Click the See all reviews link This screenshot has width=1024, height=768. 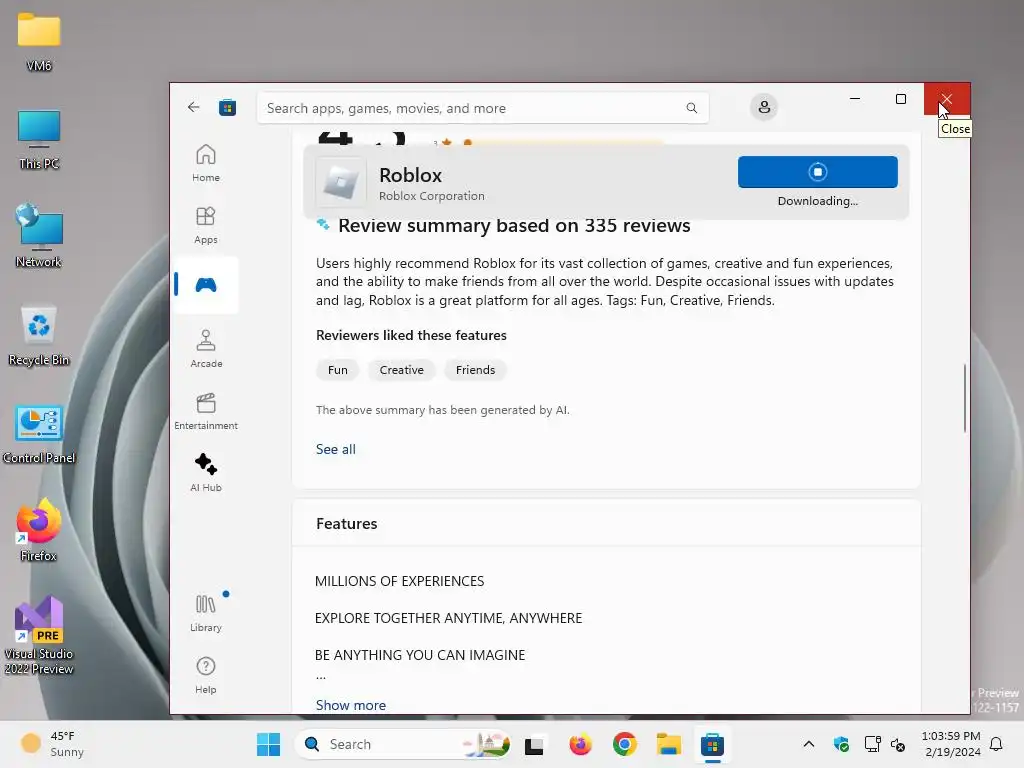[x=336, y=449]
